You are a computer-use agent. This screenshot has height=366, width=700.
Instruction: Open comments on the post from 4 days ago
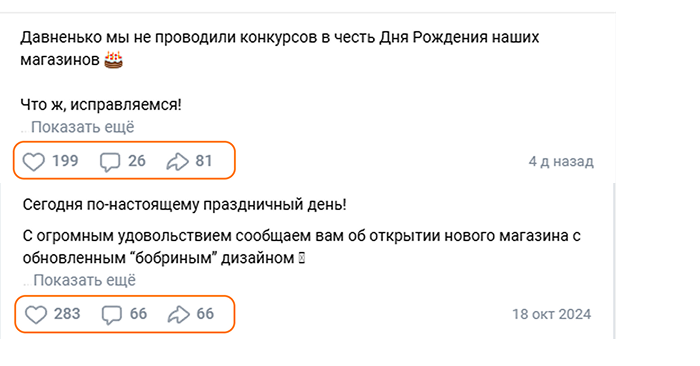point(110,162)
